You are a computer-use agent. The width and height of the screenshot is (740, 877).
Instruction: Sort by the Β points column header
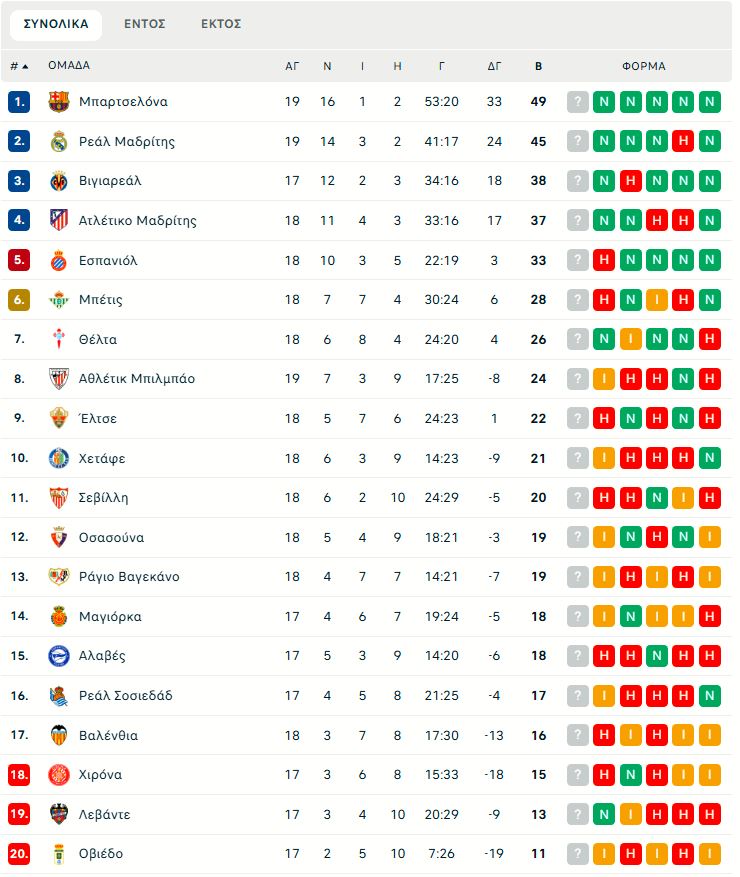point(539,66)
